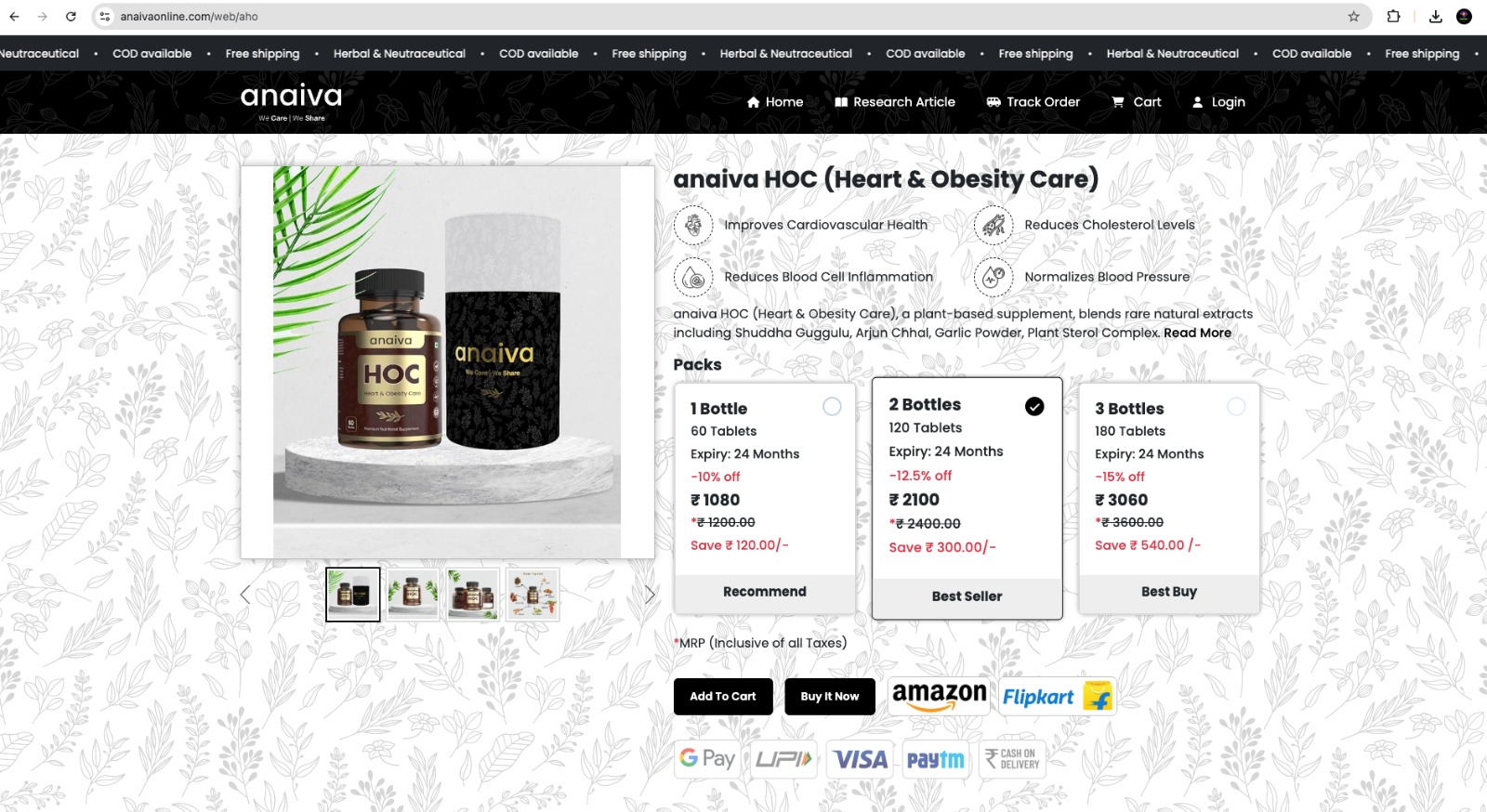This screenshot has height=812, width=1487.
Task: Click the VISA payment icon
Action: pyautogui.click(x=860, y=759)
